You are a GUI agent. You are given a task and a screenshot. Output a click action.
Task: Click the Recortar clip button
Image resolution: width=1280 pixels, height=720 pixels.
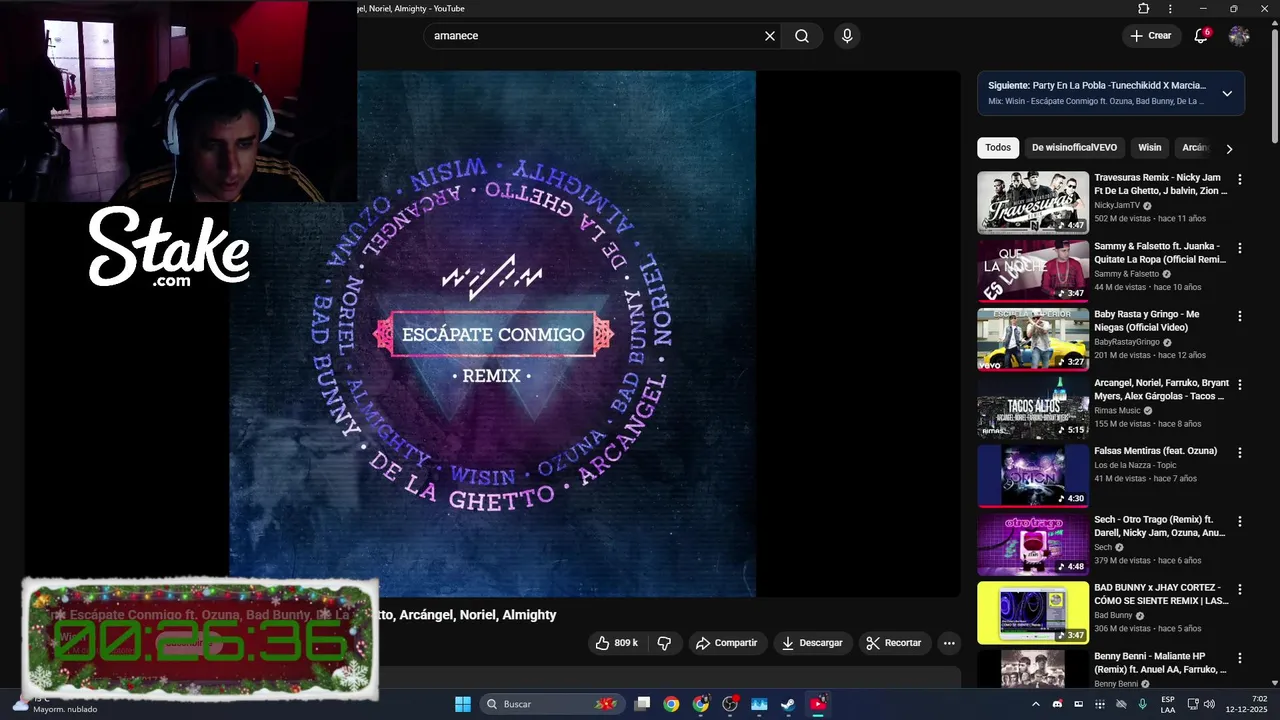pos(893,643)
